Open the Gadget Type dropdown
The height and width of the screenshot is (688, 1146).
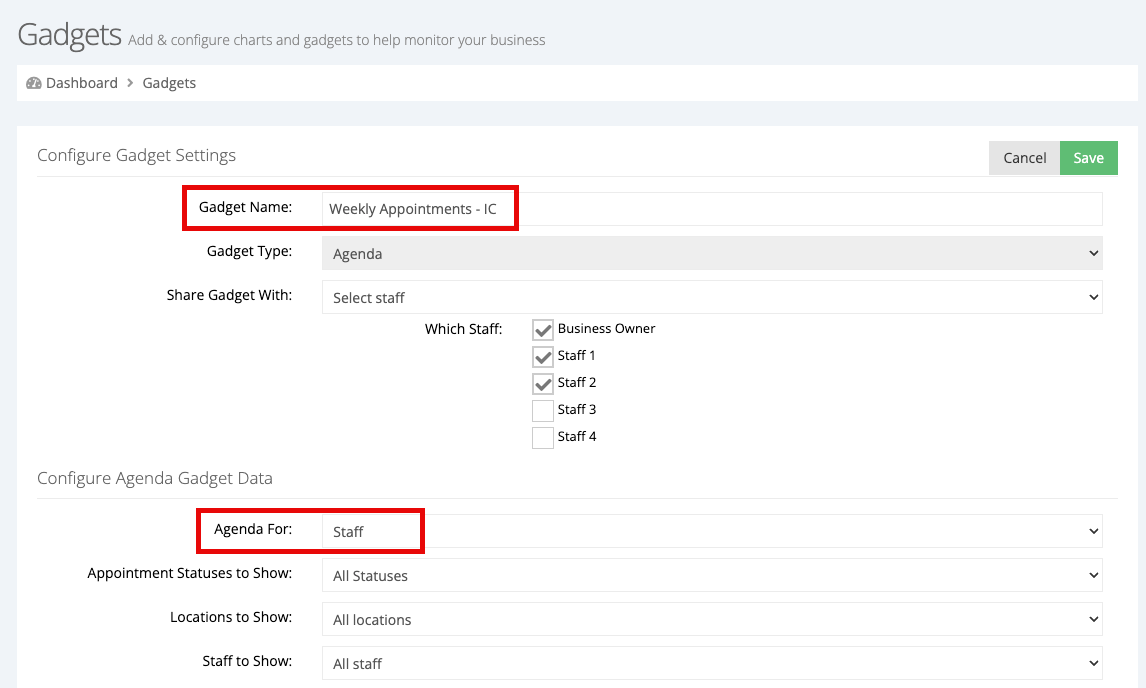coord(712,254)
